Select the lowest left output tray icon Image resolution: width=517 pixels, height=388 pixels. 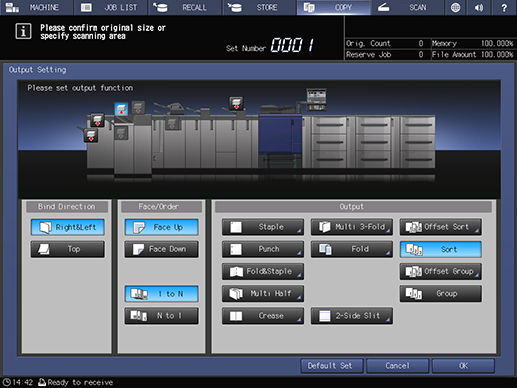(x=91, y=136)
